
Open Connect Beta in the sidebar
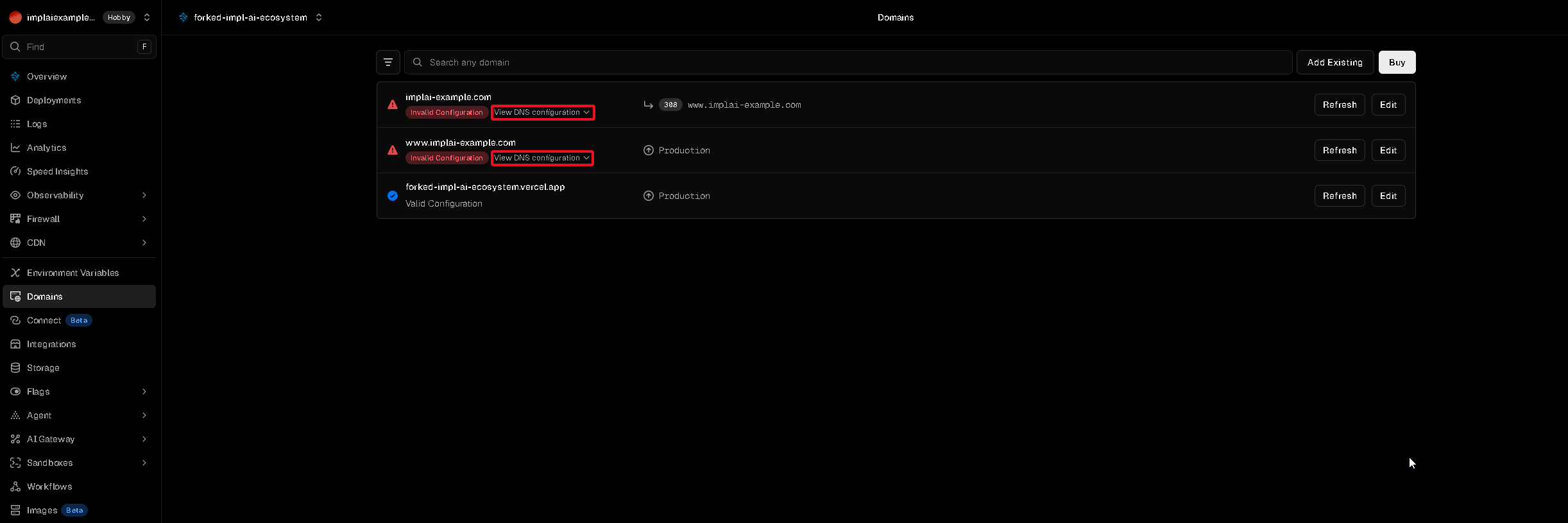coord(80,320)
